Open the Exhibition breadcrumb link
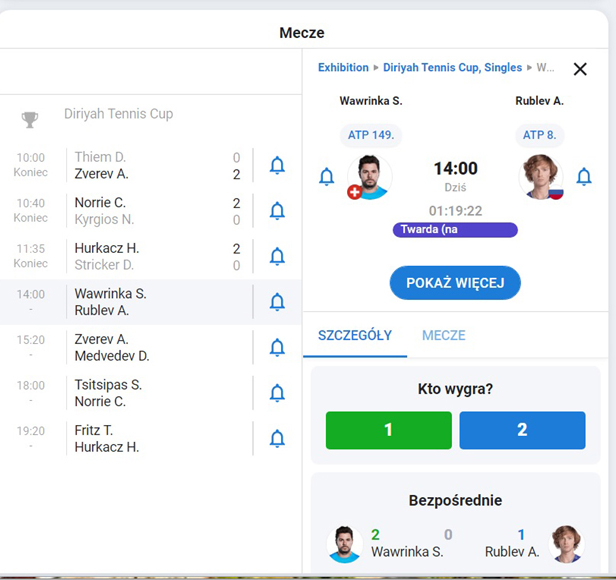This screenshot has height=580, width=616. [x=343, y=68]
